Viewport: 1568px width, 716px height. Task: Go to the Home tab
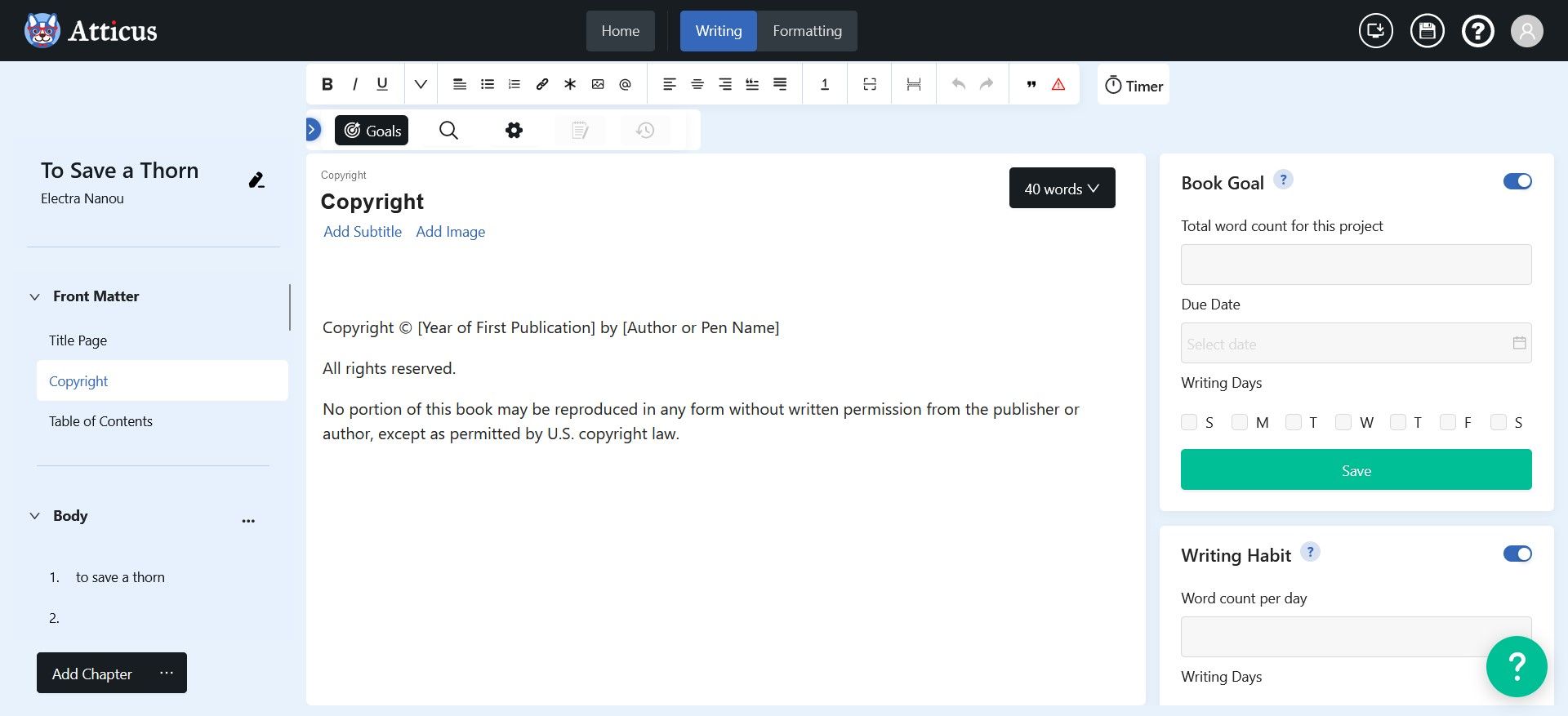click(620, 31)
